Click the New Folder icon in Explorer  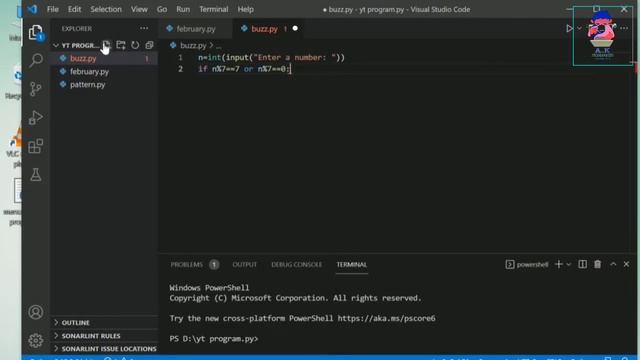(121, 45)
